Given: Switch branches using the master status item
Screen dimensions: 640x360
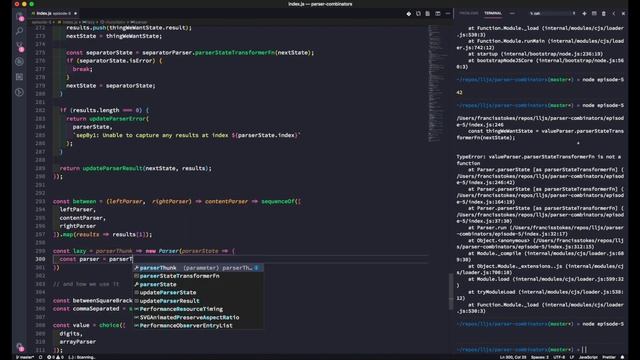Looking at the screenshot, I should (x=24, y=357).
